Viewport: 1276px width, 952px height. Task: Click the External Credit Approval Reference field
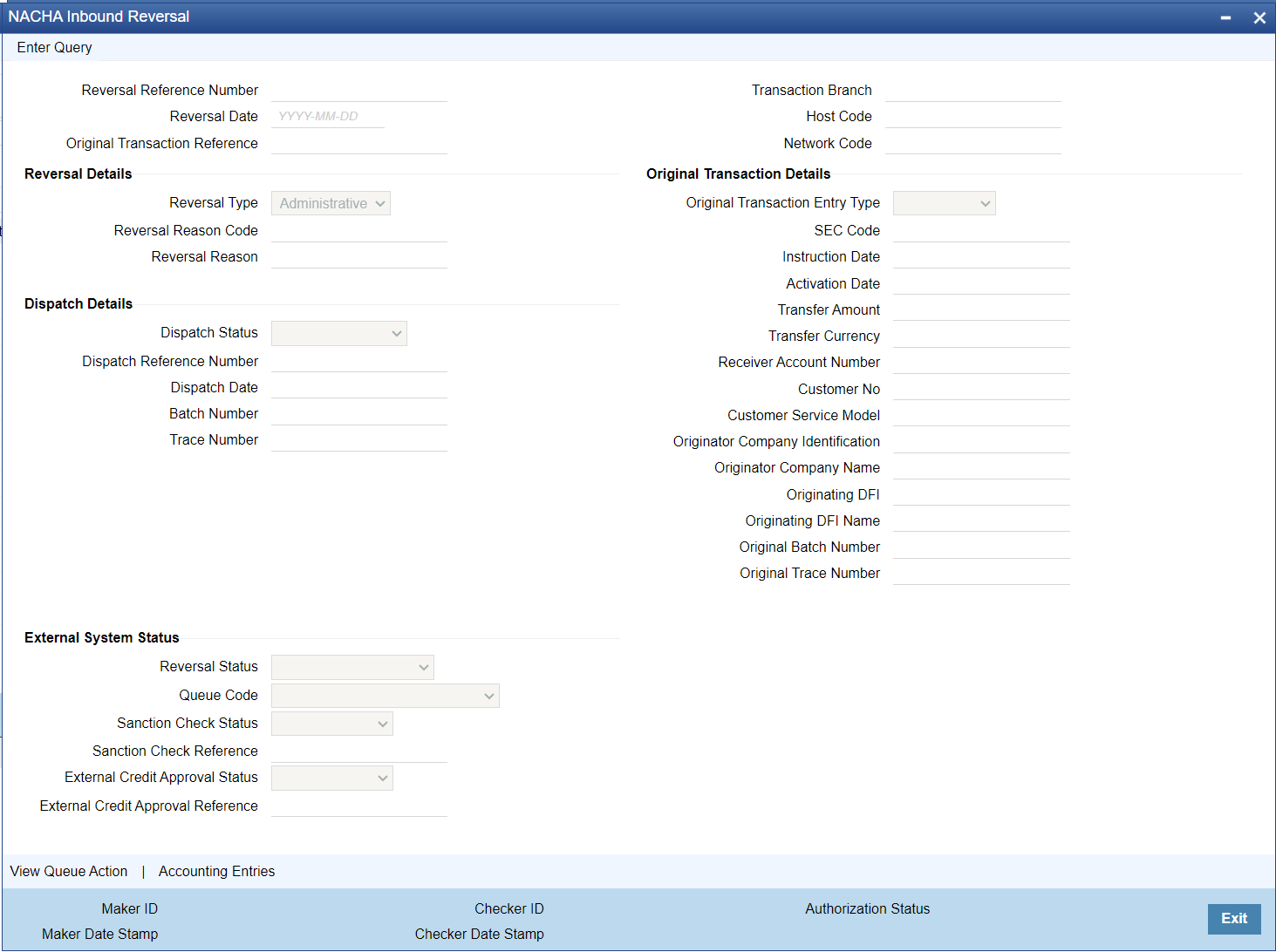point(359,806)
